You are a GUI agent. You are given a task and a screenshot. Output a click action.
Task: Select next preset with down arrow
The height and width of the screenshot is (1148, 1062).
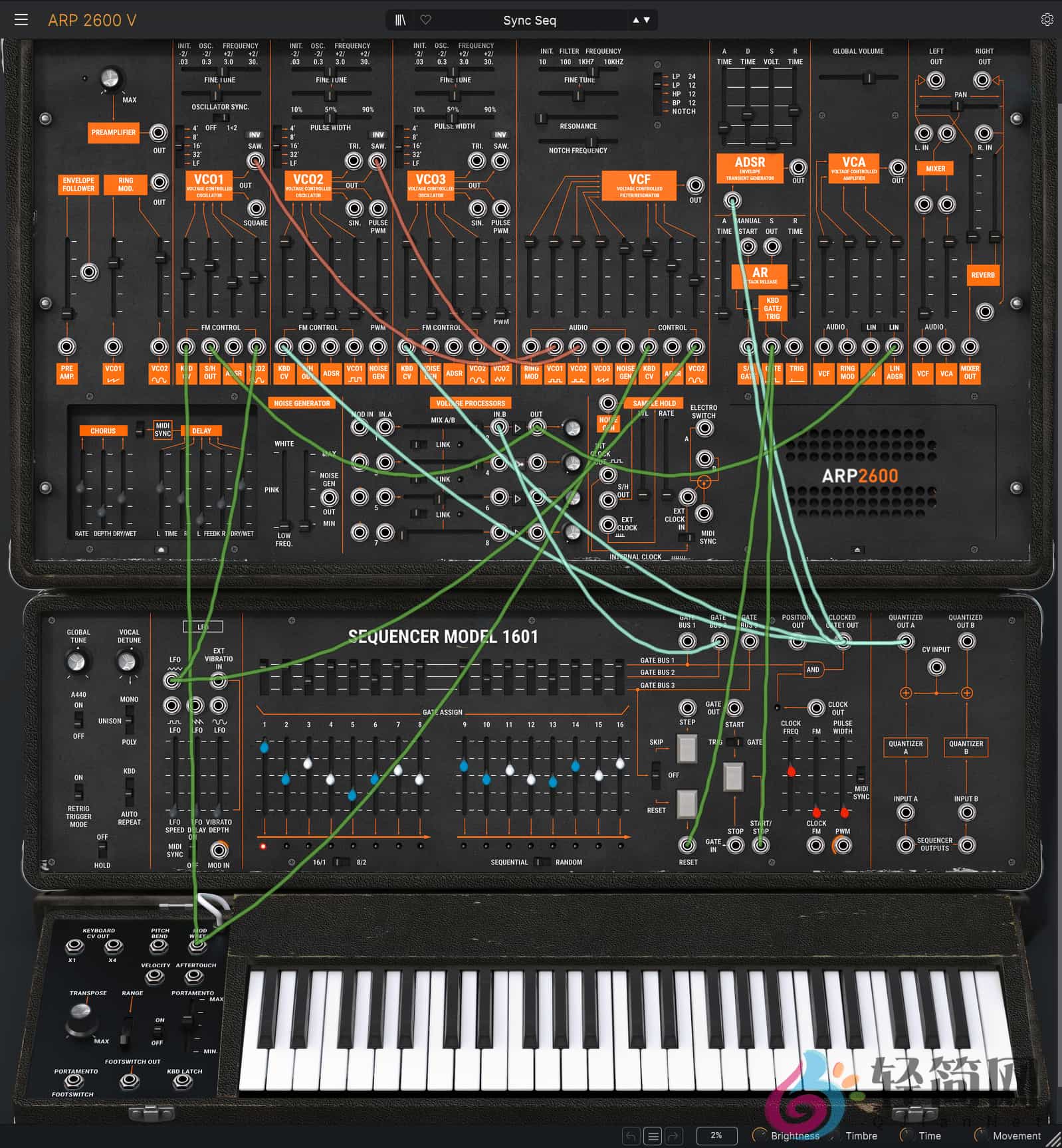[x=647, y=20]
